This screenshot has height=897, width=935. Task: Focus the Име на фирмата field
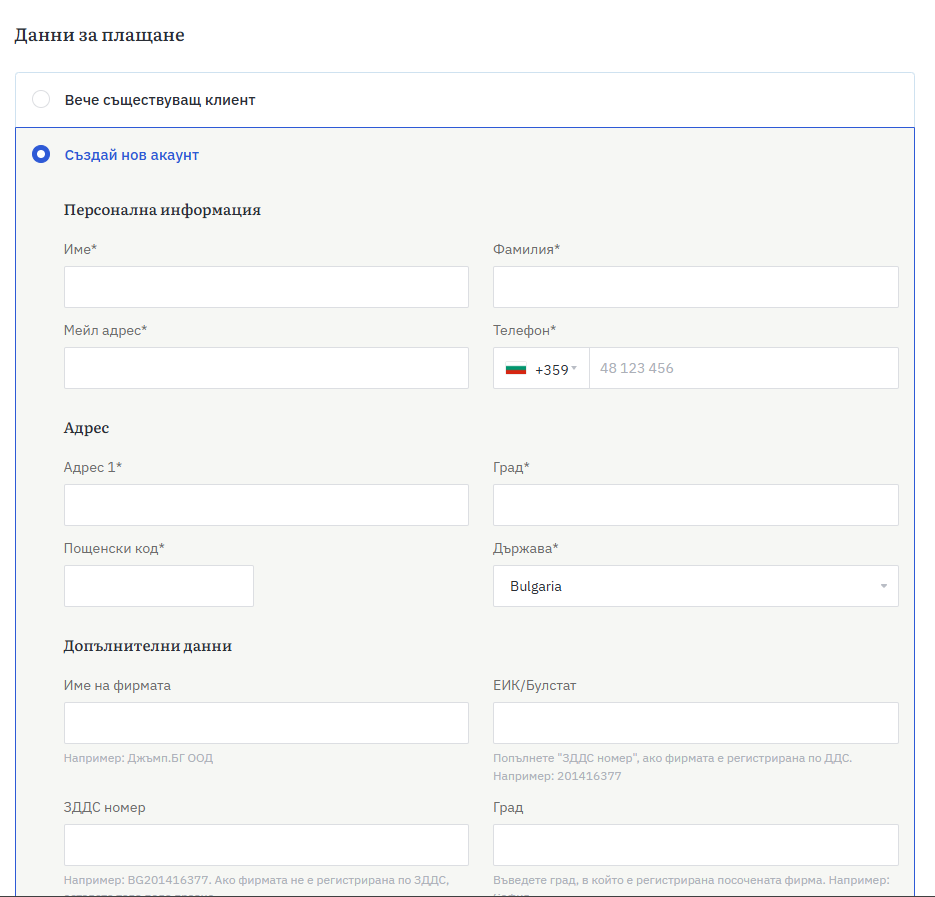266,723
